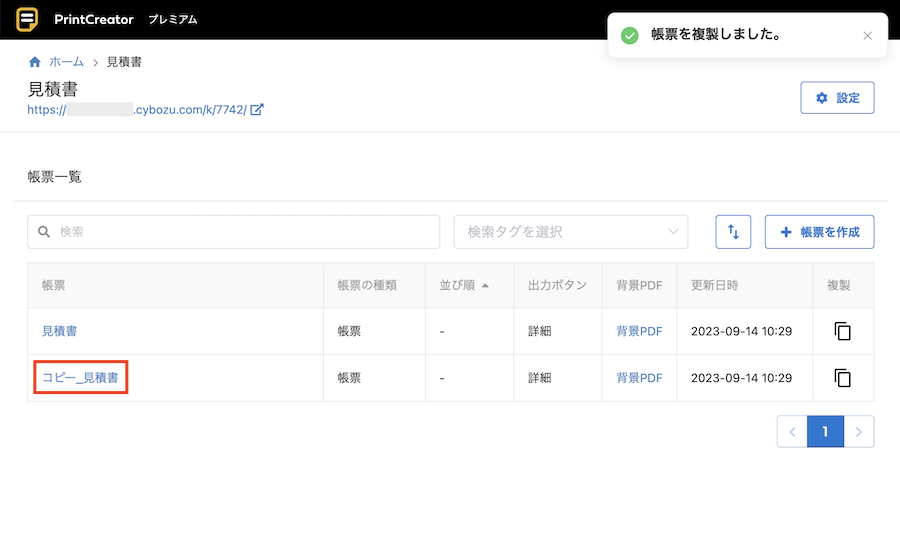This screenshot has width=900, height=541.
Task: Open the 見積書 form link
Action: click(x=59, y=331)
